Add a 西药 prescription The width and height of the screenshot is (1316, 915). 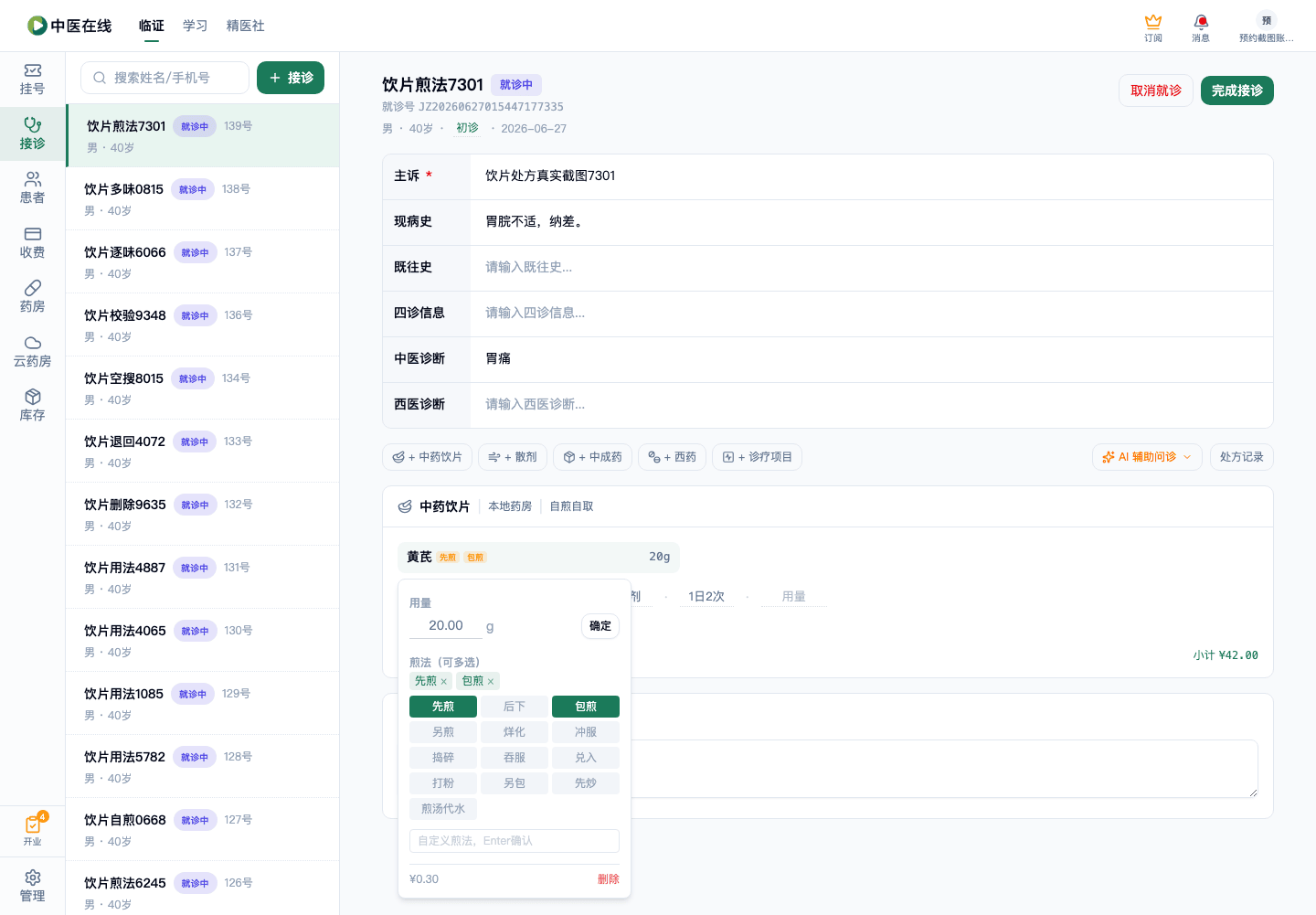(672, 457)
